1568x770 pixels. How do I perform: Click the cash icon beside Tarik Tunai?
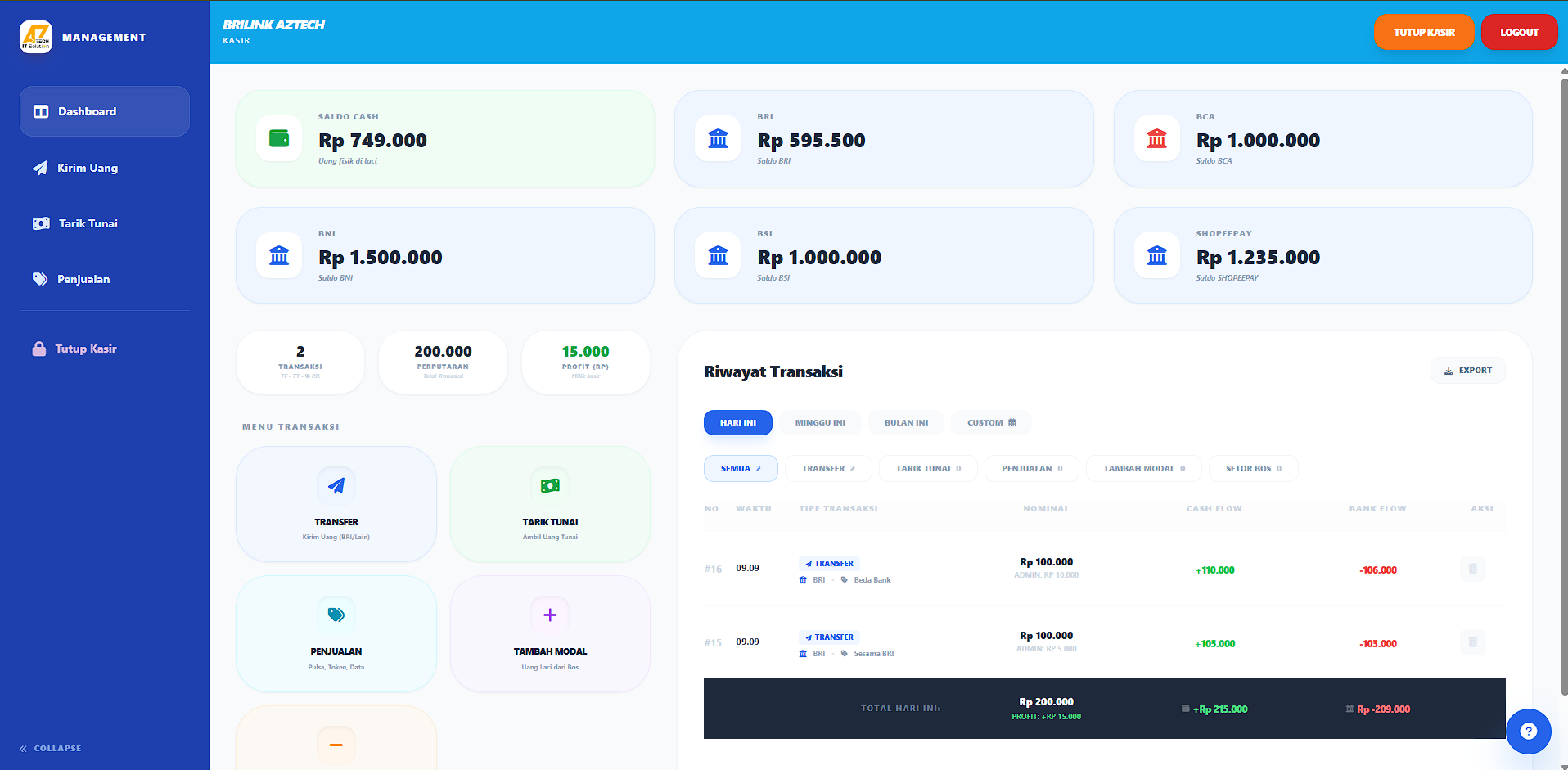click(x=41, y=223)
